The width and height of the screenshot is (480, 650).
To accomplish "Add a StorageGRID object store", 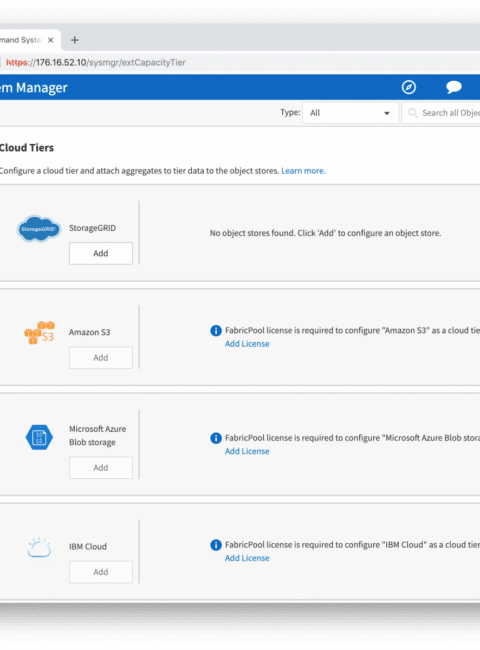I will coord(101,253).
